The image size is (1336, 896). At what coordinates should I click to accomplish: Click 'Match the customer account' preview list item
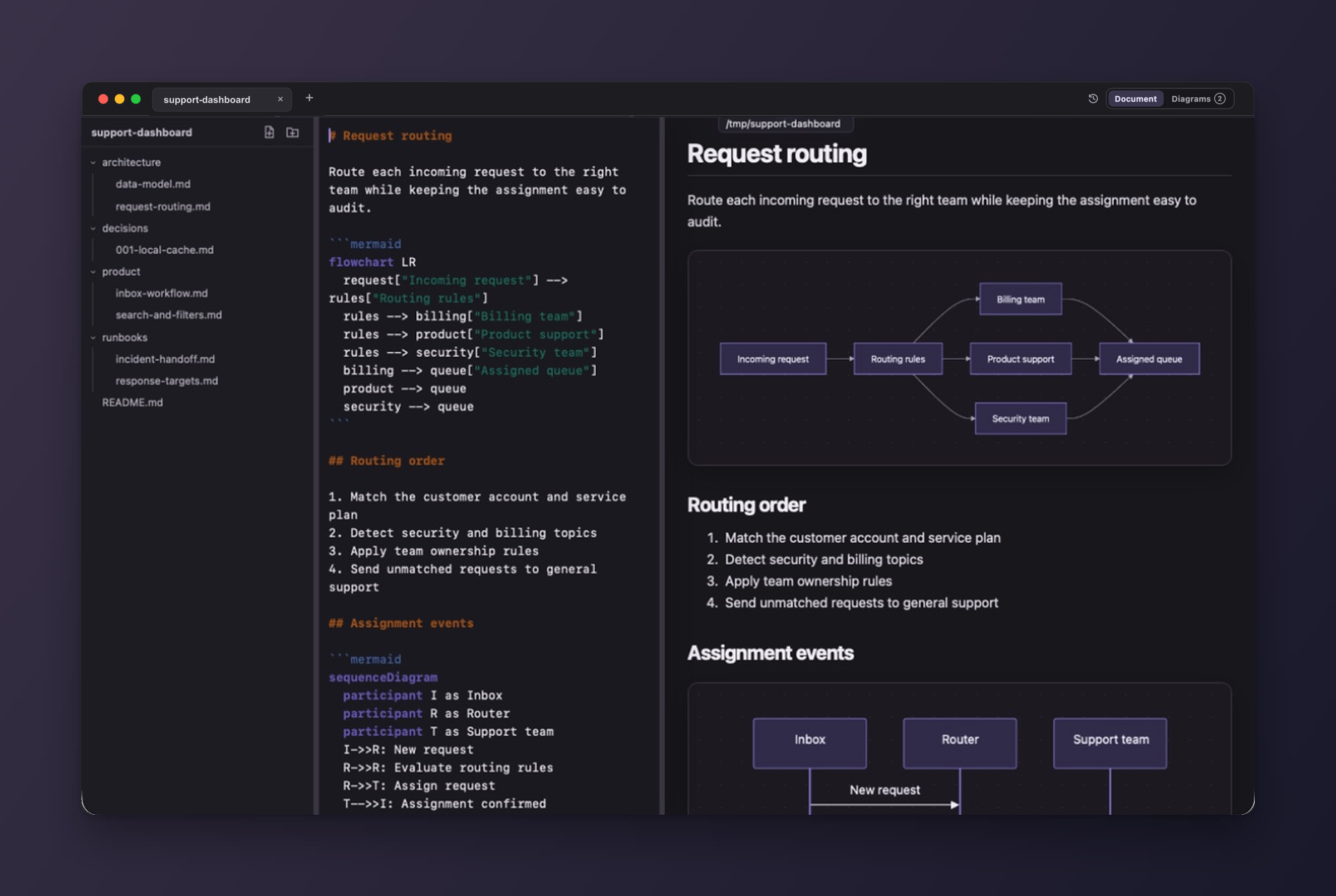863,538
